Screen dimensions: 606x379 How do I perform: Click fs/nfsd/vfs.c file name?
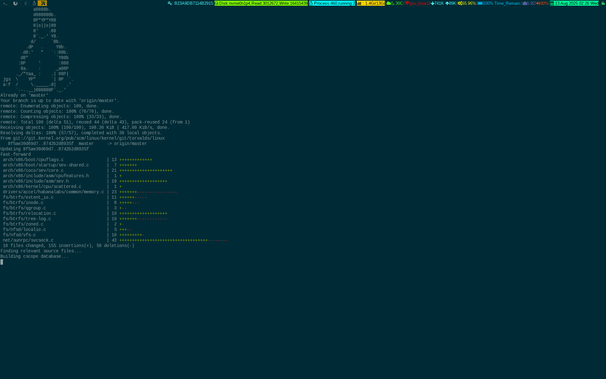coord(19,235)
